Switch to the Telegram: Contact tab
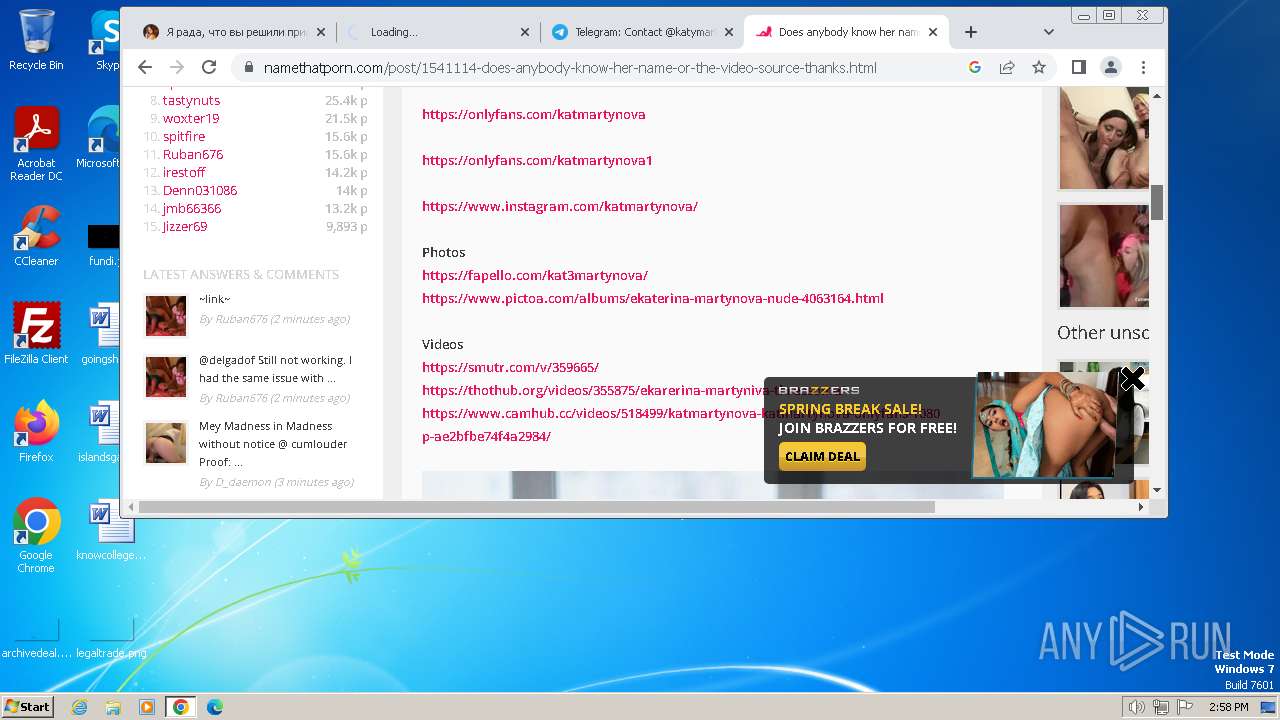Viewport: 1280px width, 720px height. (x=642, y=32)
